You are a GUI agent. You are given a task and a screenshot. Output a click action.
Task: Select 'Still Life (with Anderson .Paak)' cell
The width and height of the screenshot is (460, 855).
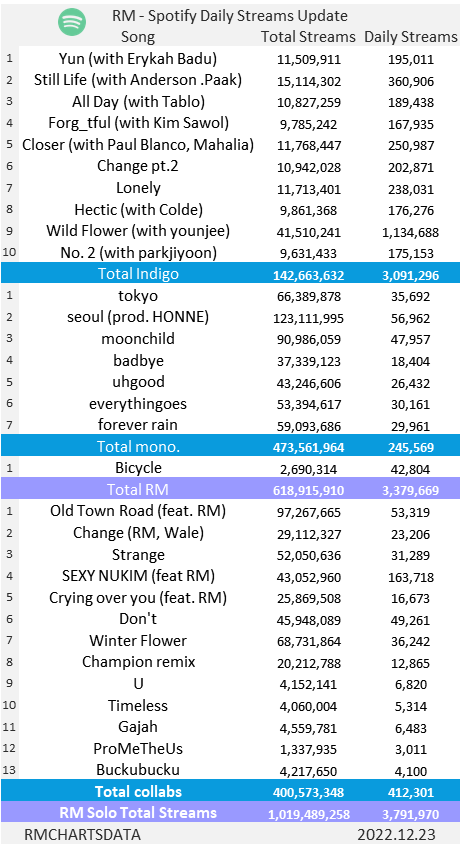[138, 80]
